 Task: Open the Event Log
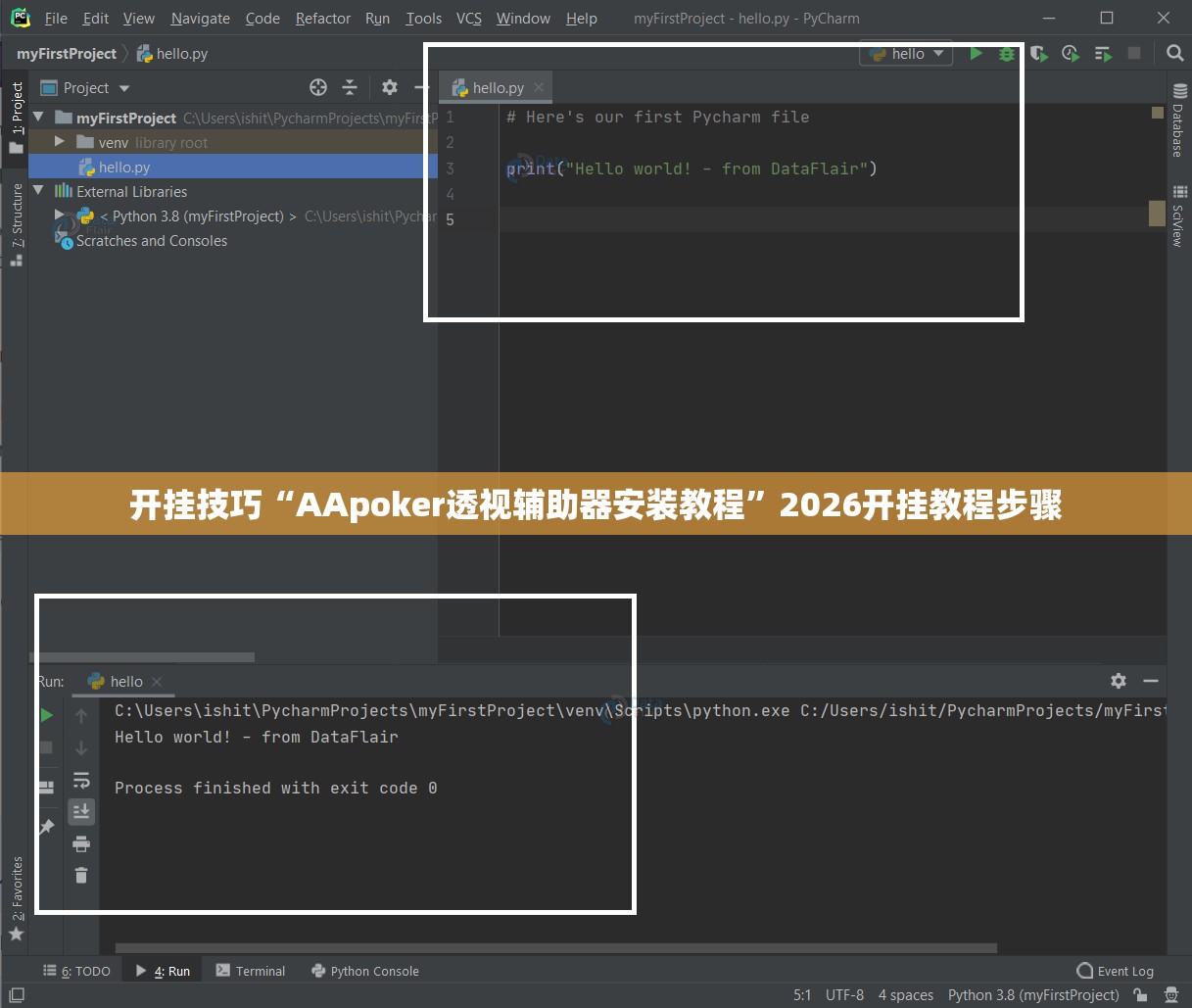(1115, 971)
